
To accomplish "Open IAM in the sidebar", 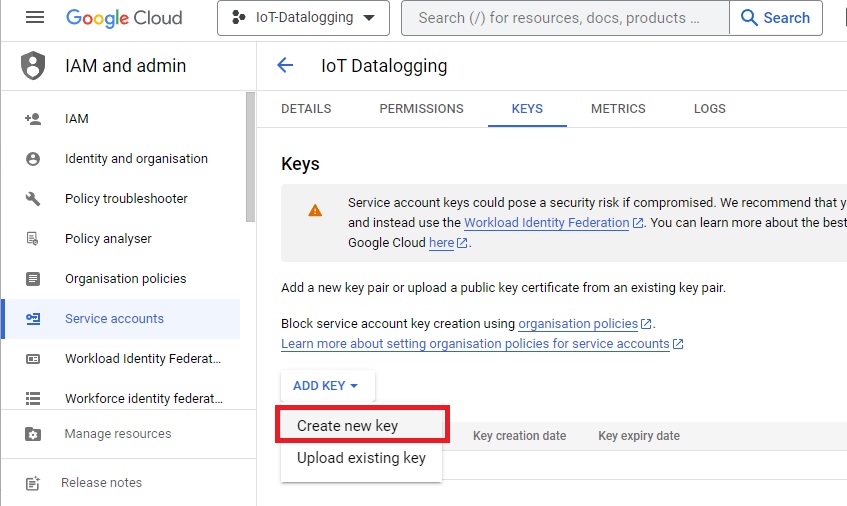I will click(x=121, y=118).
